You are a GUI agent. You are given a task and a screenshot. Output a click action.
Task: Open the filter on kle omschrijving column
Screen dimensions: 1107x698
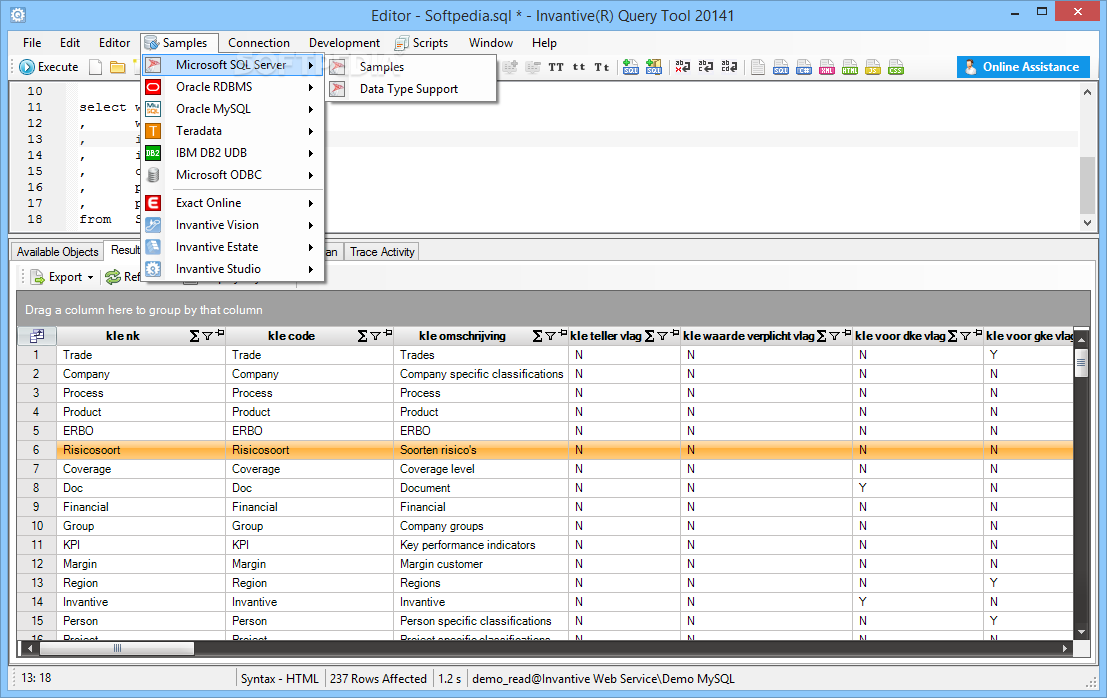coord(551,337)
